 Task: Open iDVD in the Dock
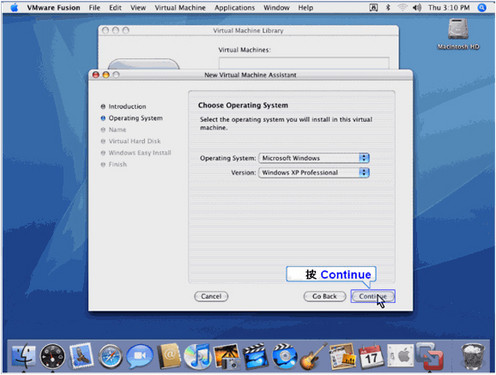pyautogui.click(x=284, y=356)
